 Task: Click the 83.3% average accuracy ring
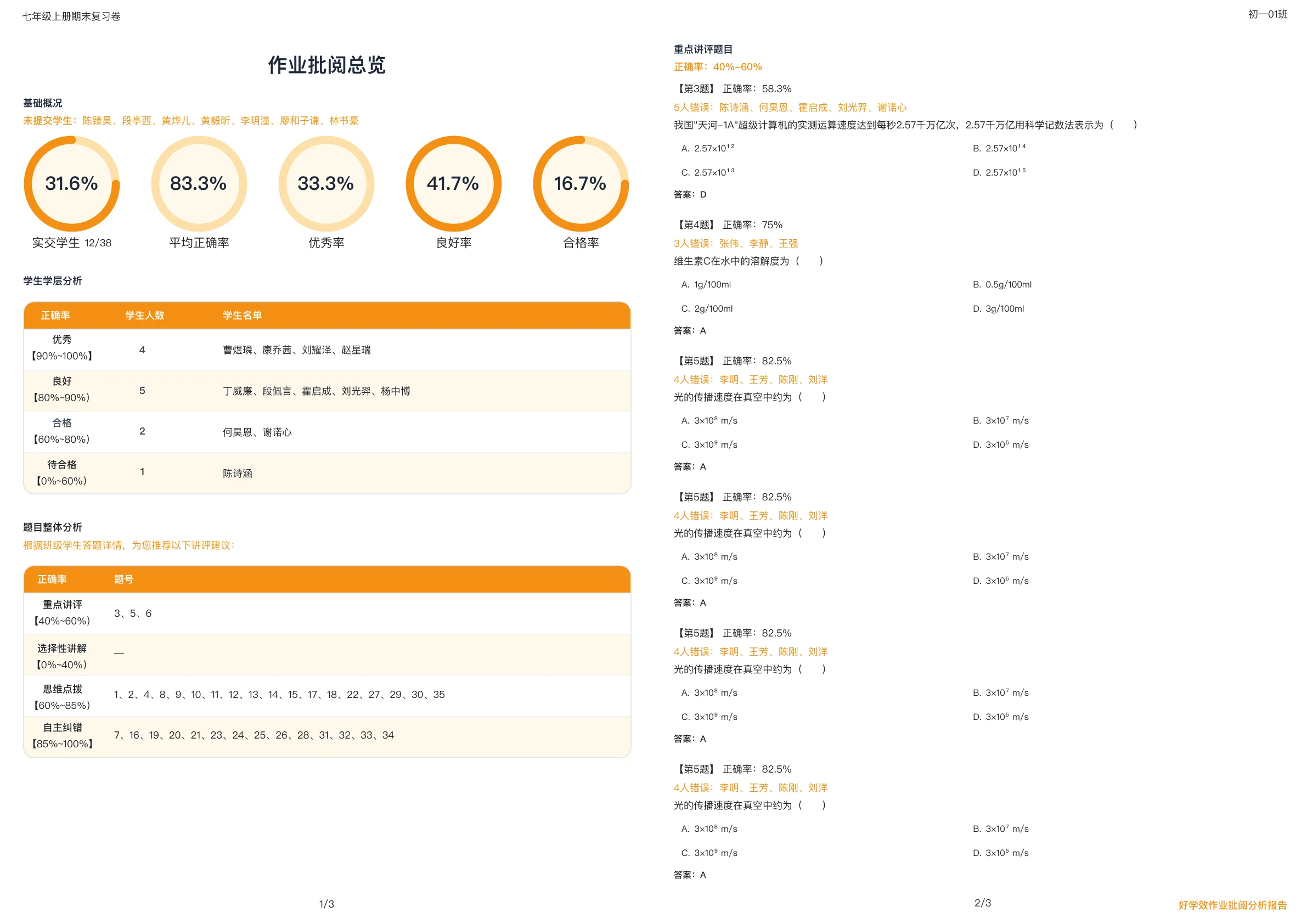click(x=199, y=184)
